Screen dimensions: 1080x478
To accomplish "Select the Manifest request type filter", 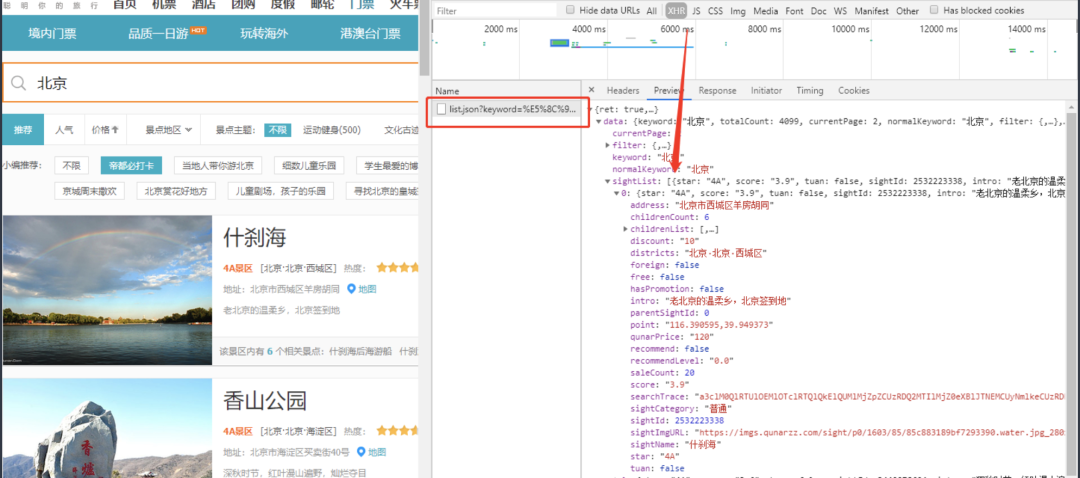I will click(x=872, y=11).
